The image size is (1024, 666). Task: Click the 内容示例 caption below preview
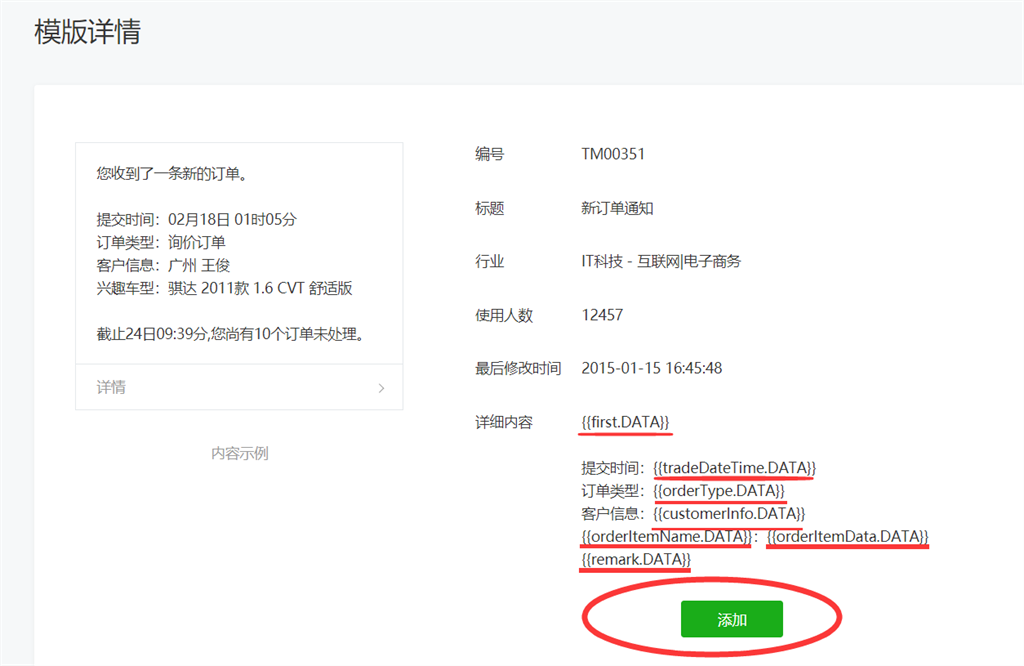click(239, 453)
